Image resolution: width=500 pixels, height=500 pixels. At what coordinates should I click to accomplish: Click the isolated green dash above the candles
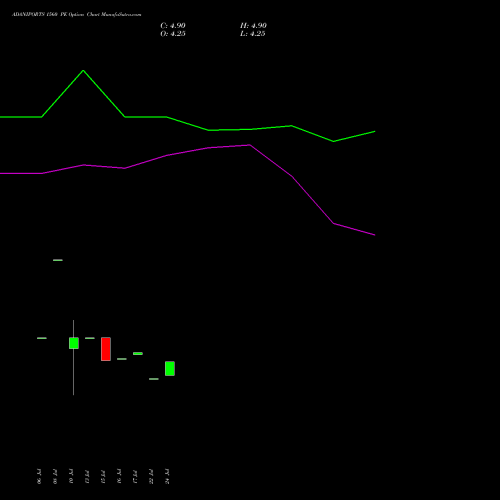click(x=58, y=260)
